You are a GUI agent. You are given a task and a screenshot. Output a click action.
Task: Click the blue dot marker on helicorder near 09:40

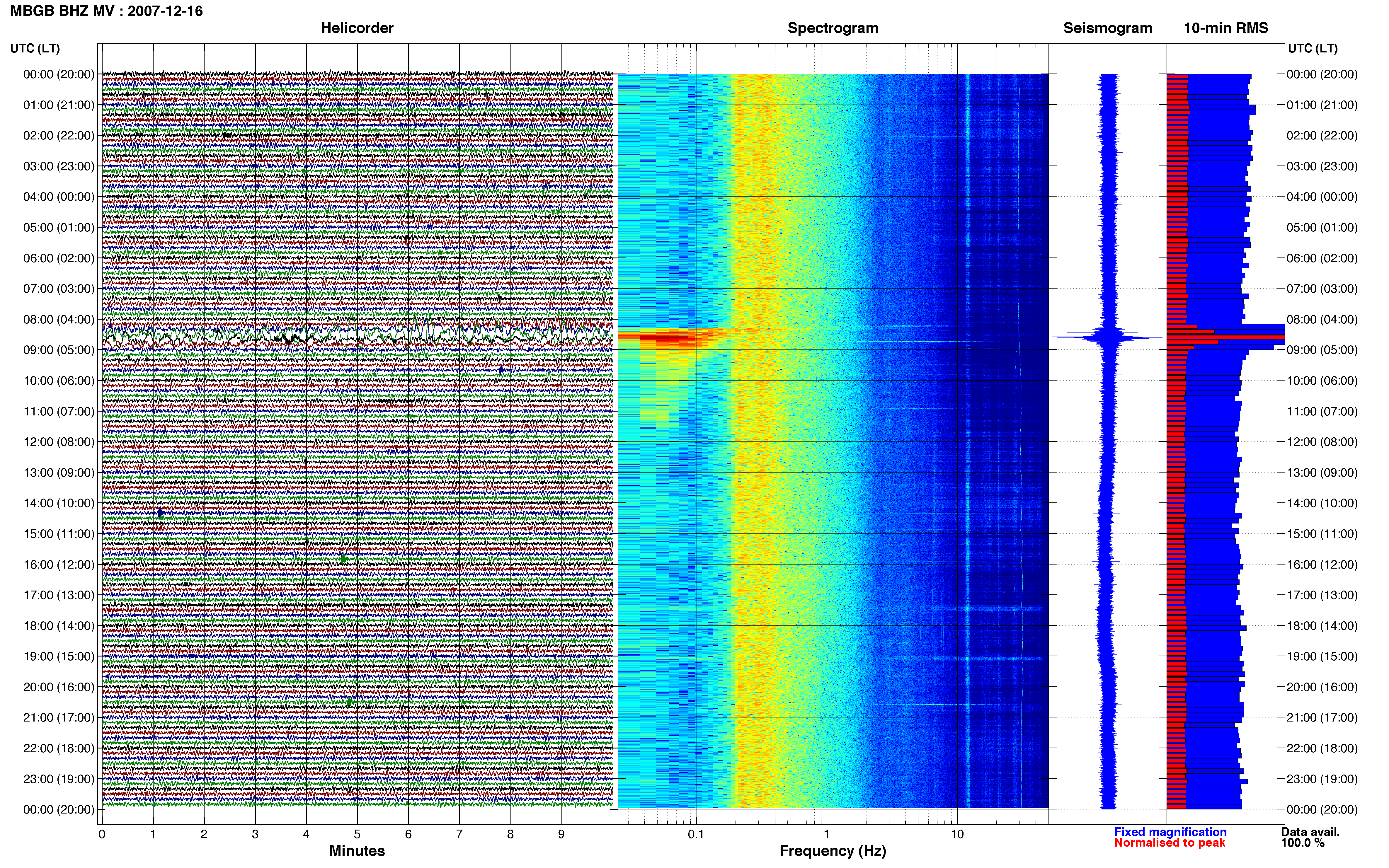coord(501,370)
